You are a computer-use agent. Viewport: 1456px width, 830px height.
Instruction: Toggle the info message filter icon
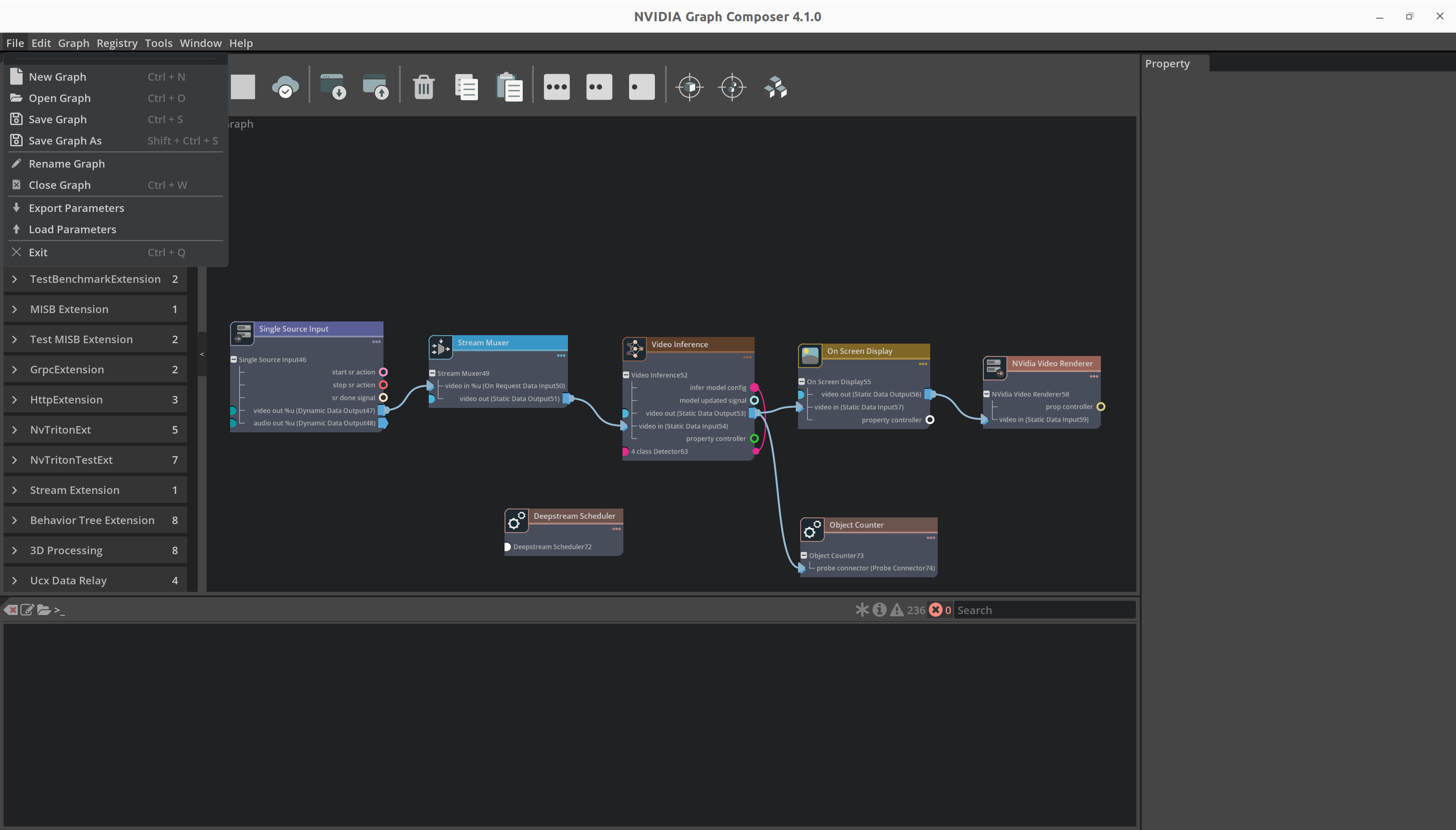pyautogui.click(x=879, y=610)
